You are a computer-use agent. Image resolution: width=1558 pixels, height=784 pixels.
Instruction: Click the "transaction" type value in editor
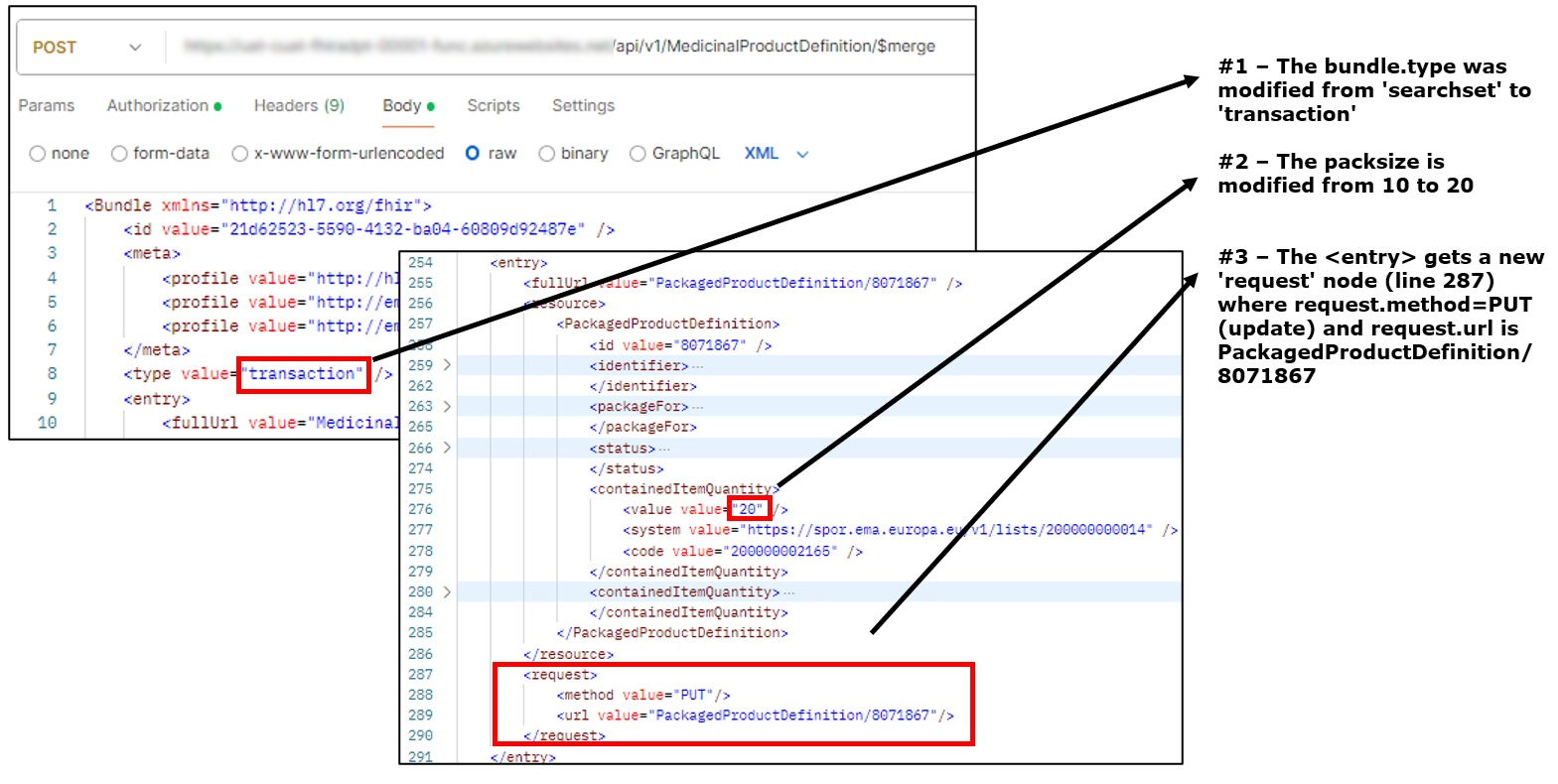click(x=304, y=374)
